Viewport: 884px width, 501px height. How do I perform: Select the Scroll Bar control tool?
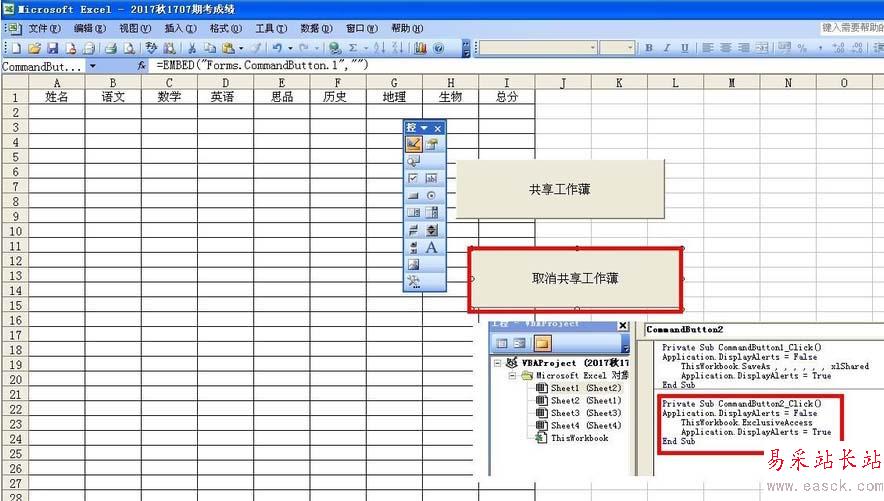(413, 247)
